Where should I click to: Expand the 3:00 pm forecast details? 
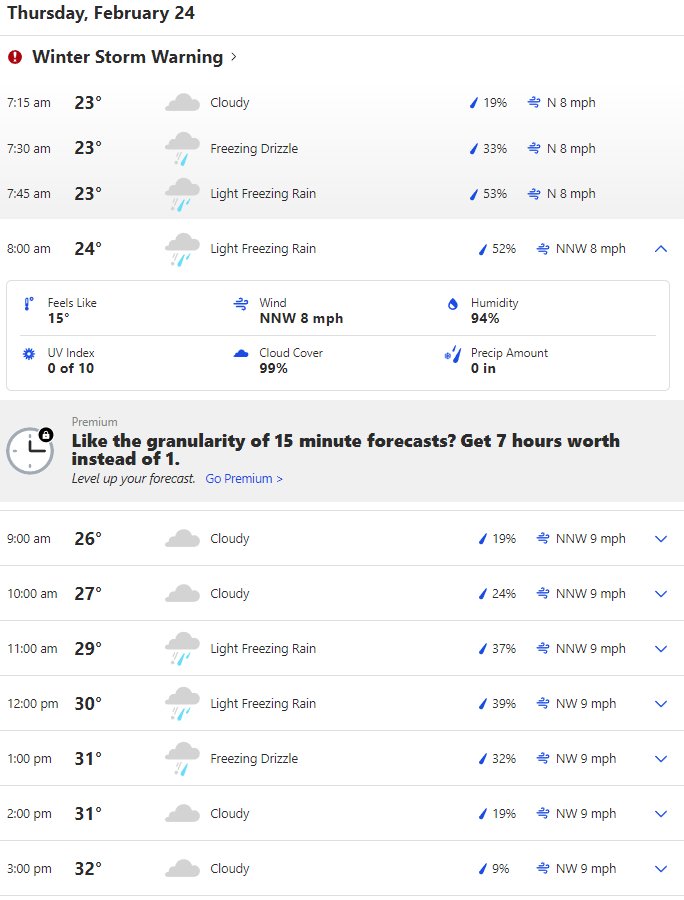(660, 869)
